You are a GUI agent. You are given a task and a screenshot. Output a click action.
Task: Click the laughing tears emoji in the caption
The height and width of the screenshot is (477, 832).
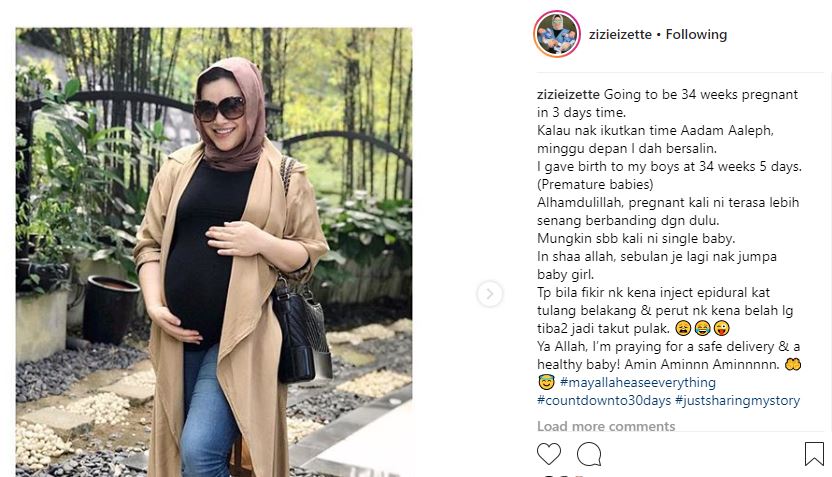click(x=702, y=328)
